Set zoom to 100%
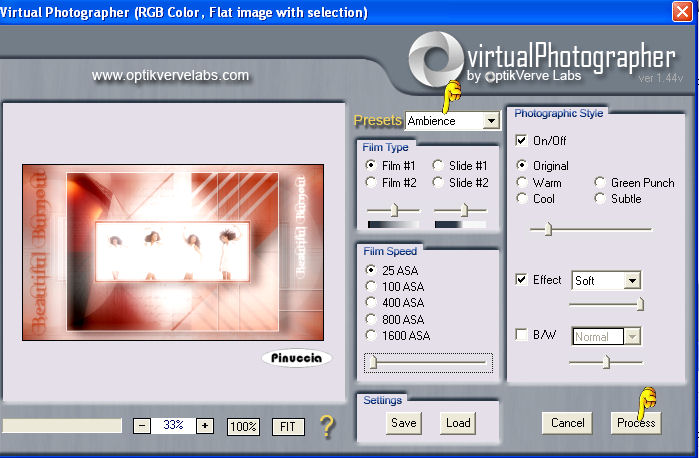Screen dimensions: 699x458 point(243,427)
